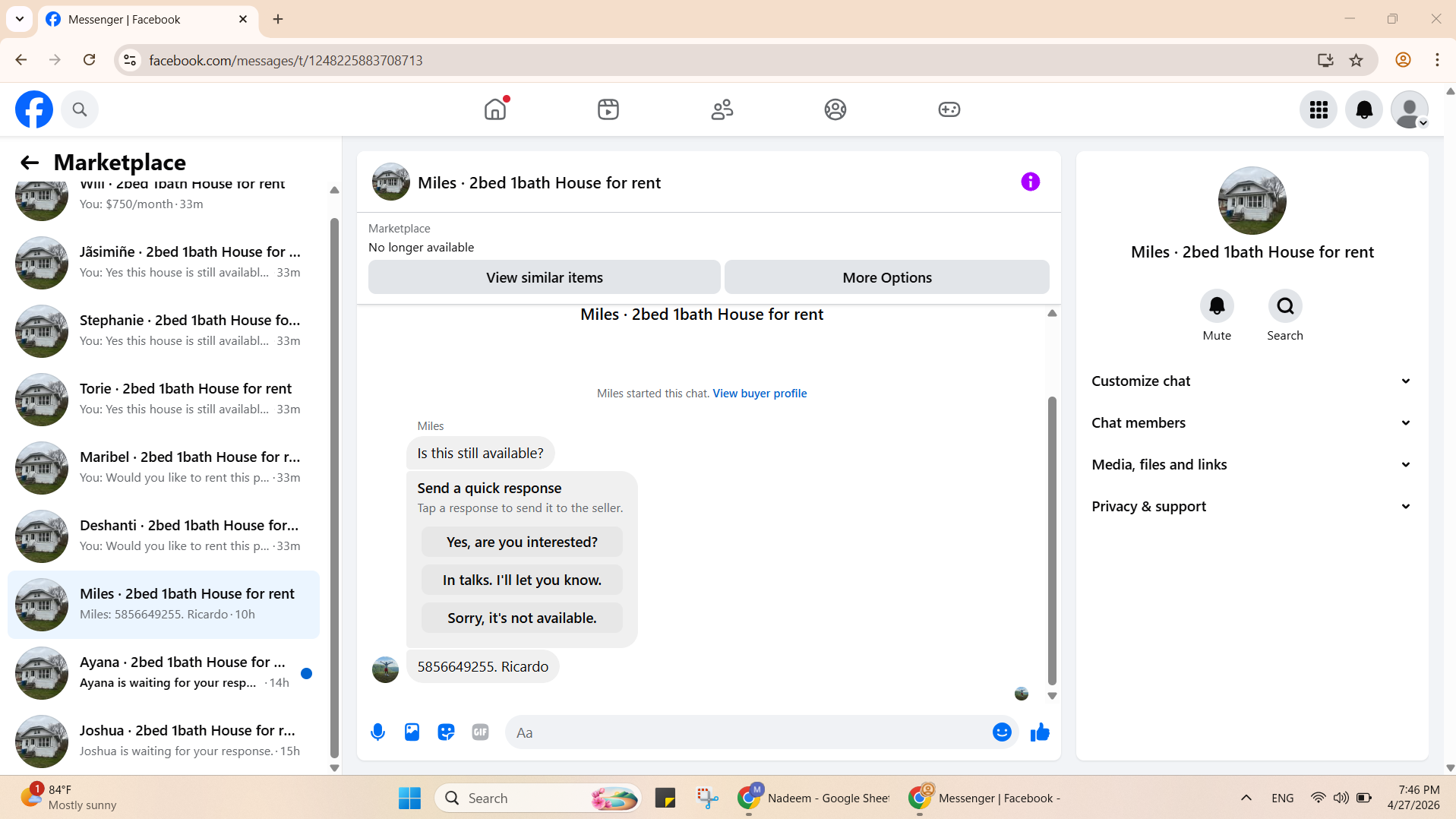This screenshot has height=819, width=1456.
Task: Expand Media, files and links section
Action: point(1252,465)
